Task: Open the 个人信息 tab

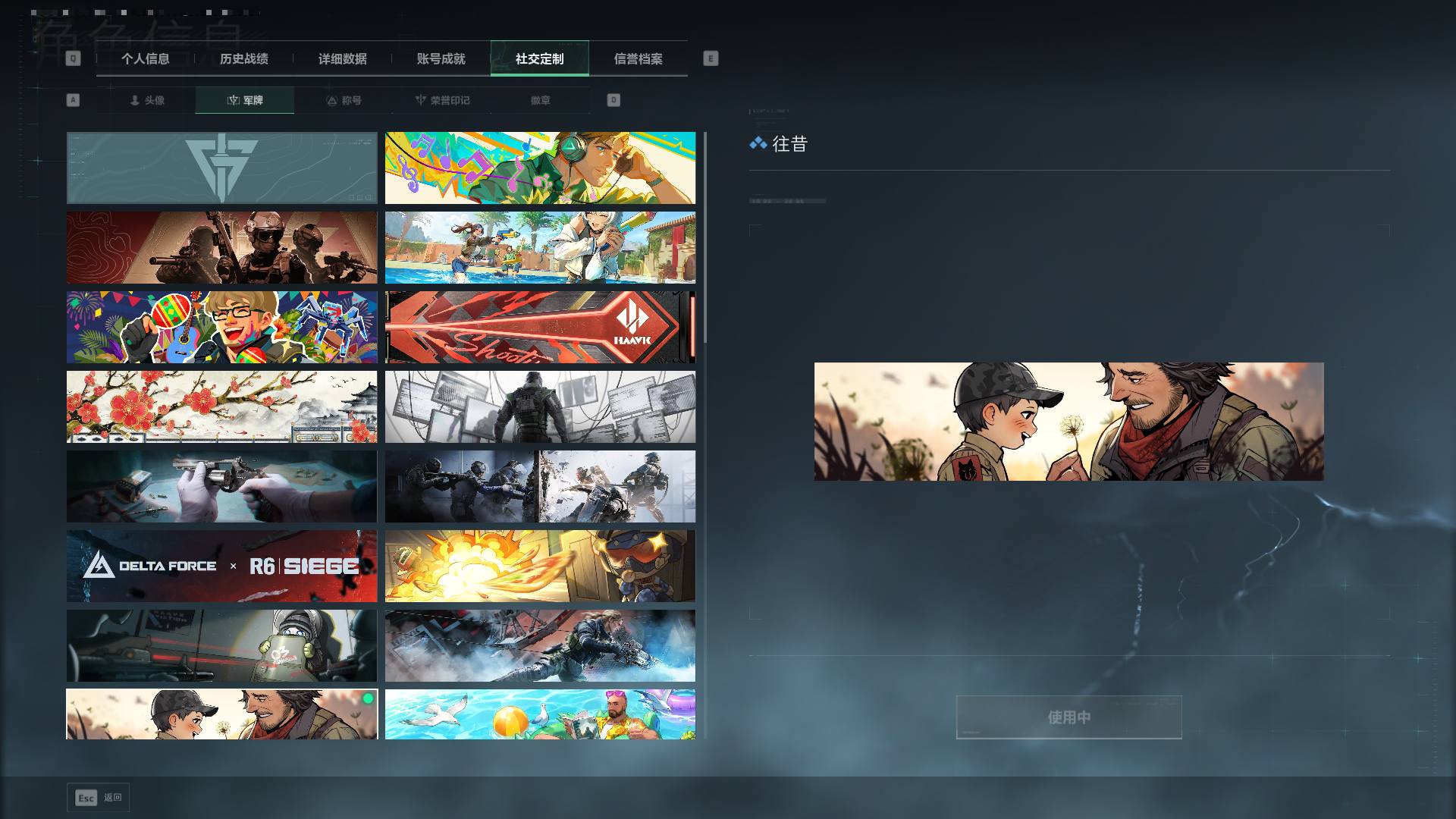Action: tap(146, 58)
